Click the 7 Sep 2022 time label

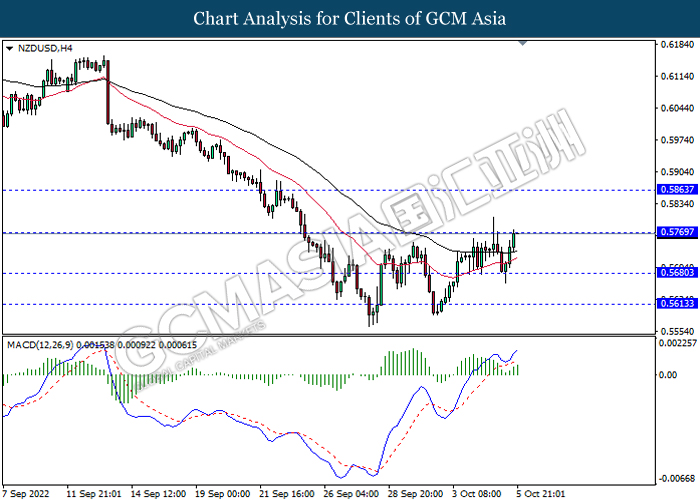(26, 494)
